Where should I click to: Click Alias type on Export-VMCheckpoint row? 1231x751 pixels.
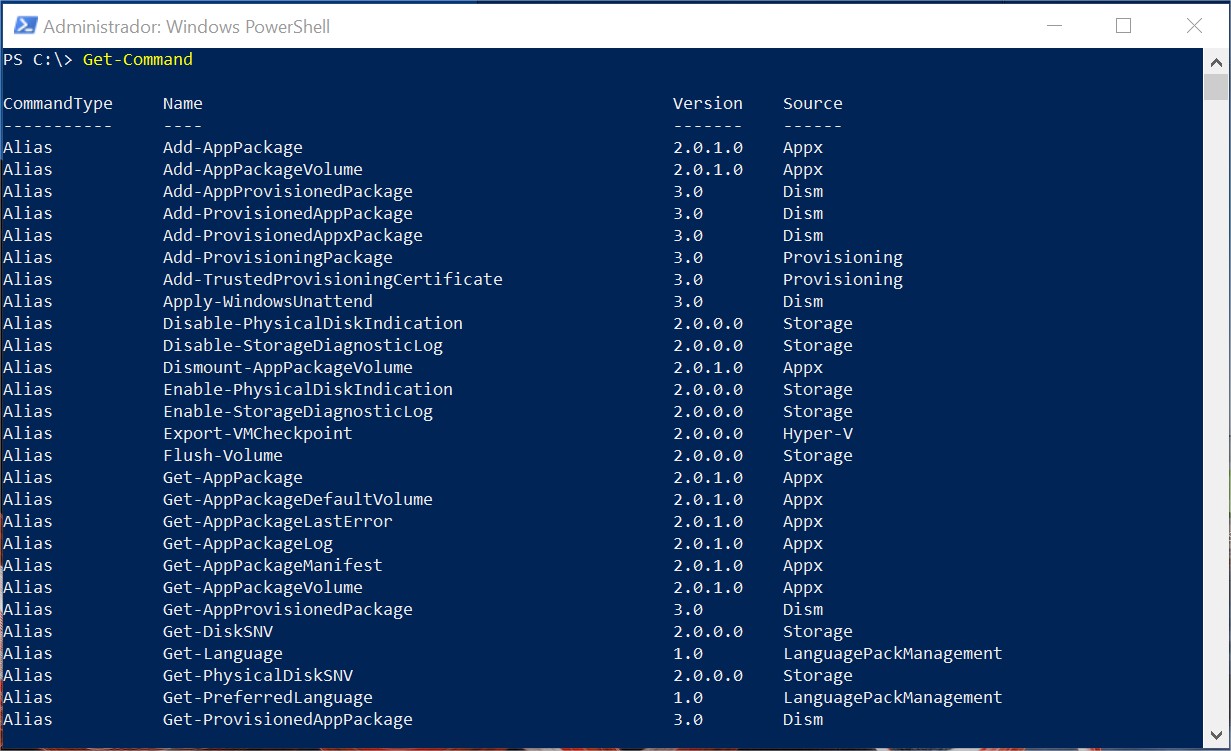coord(28,434)
